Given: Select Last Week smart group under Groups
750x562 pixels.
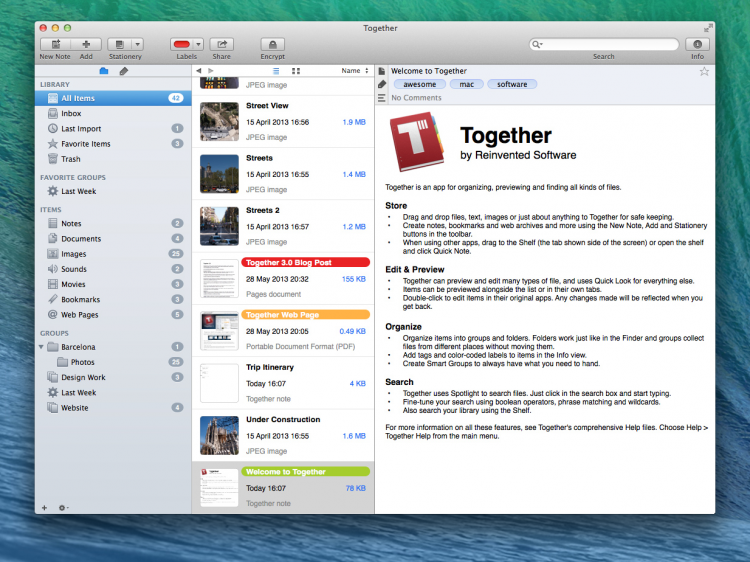Looking at the screenshot, I should tap(113, 393).
